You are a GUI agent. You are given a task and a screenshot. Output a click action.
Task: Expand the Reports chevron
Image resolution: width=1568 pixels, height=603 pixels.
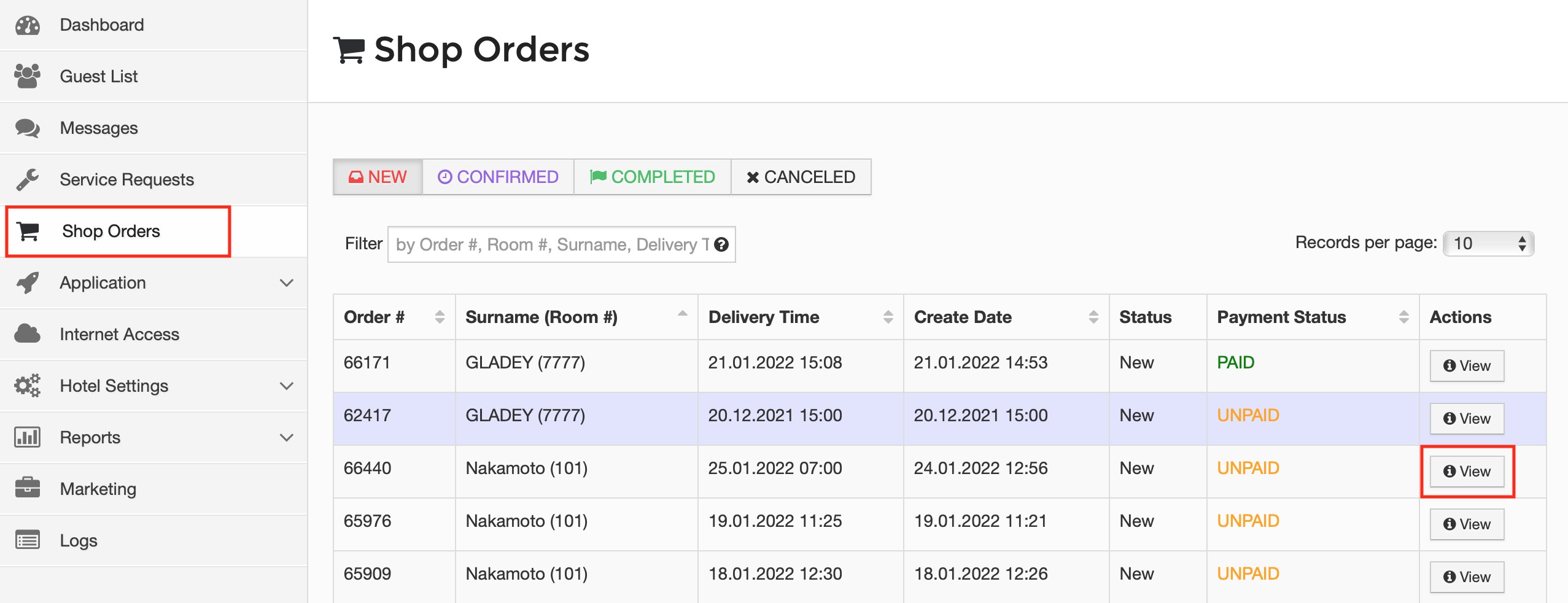[x=286, y=438]
